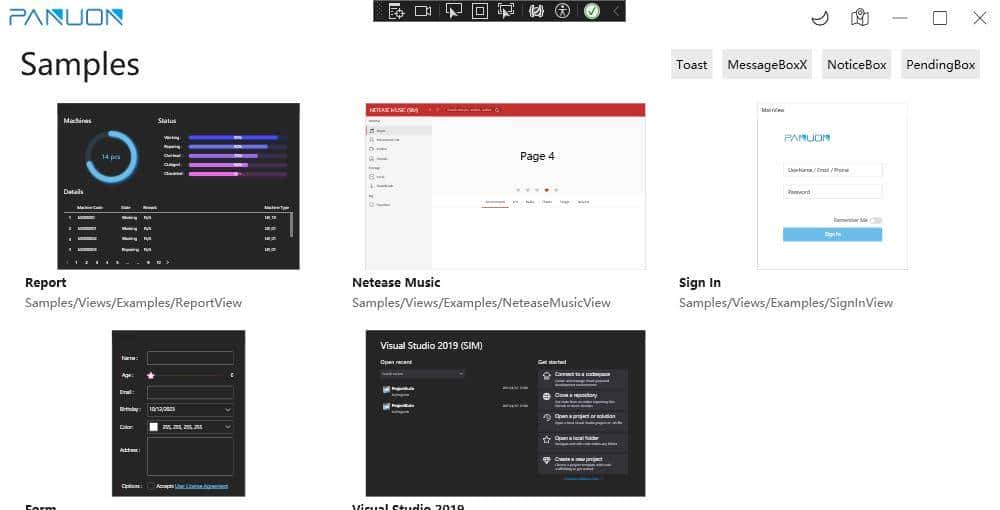Switch to dark theme via moon icon

(820, 18)
